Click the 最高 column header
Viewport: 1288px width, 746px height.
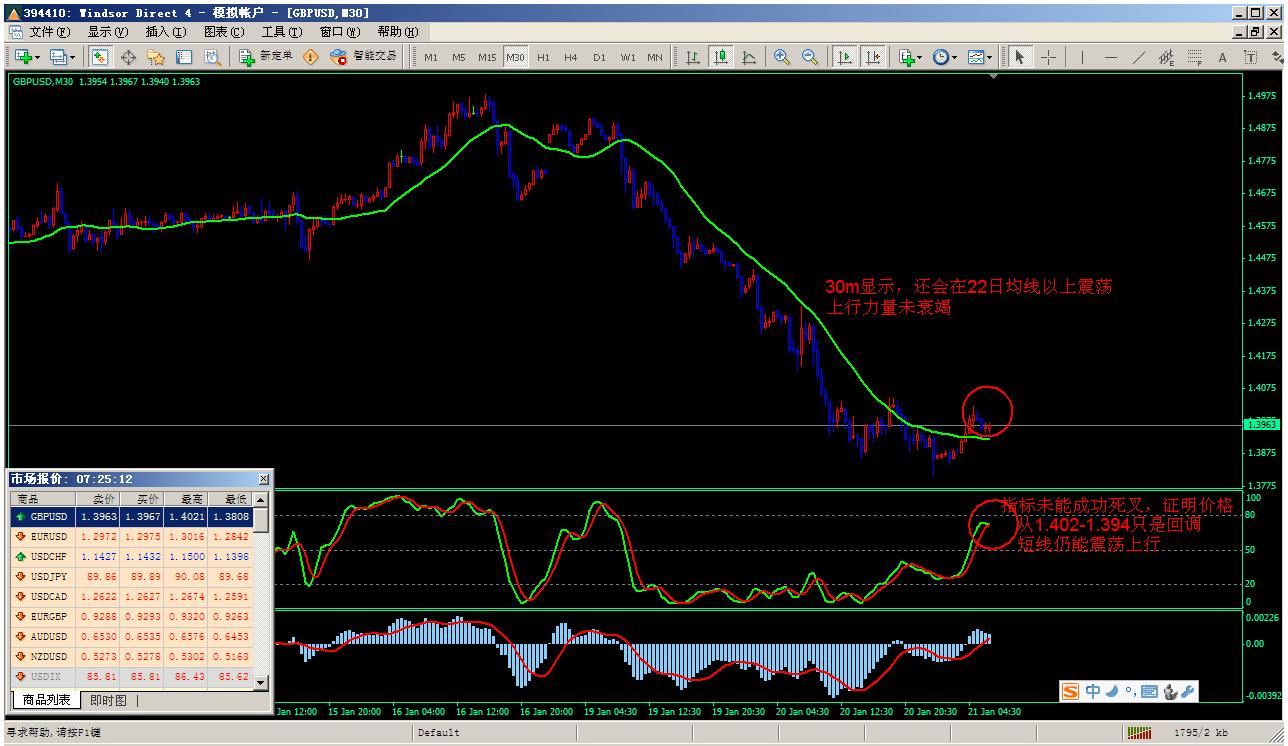pyautogui.click(x=186, y=499)
